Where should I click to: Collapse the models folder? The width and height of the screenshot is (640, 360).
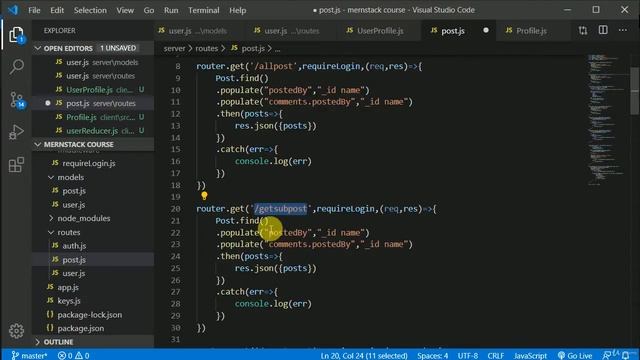[x=93, y=177]
